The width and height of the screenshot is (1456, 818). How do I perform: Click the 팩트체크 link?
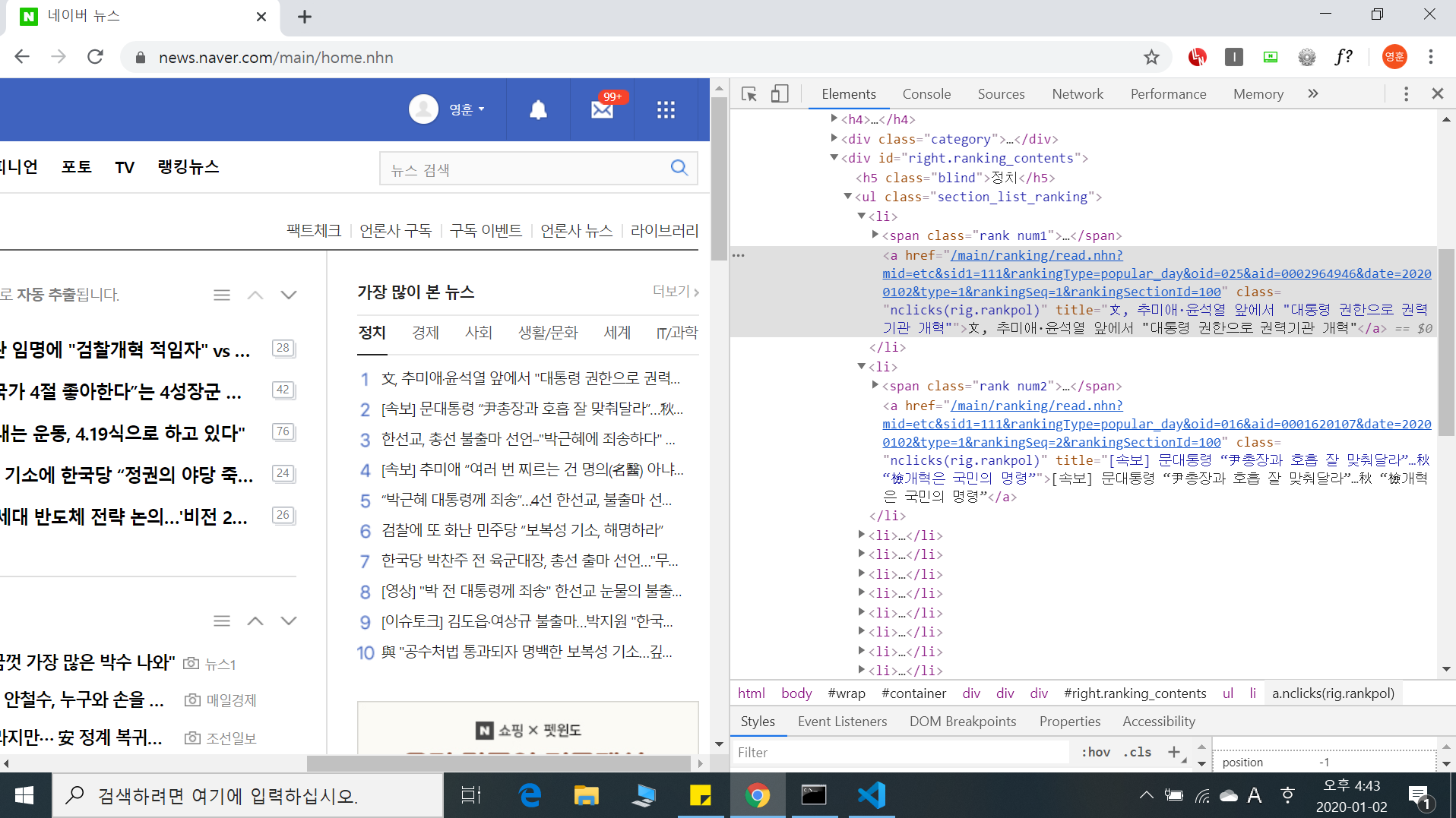pyautogui.click(x=313, y=231)
